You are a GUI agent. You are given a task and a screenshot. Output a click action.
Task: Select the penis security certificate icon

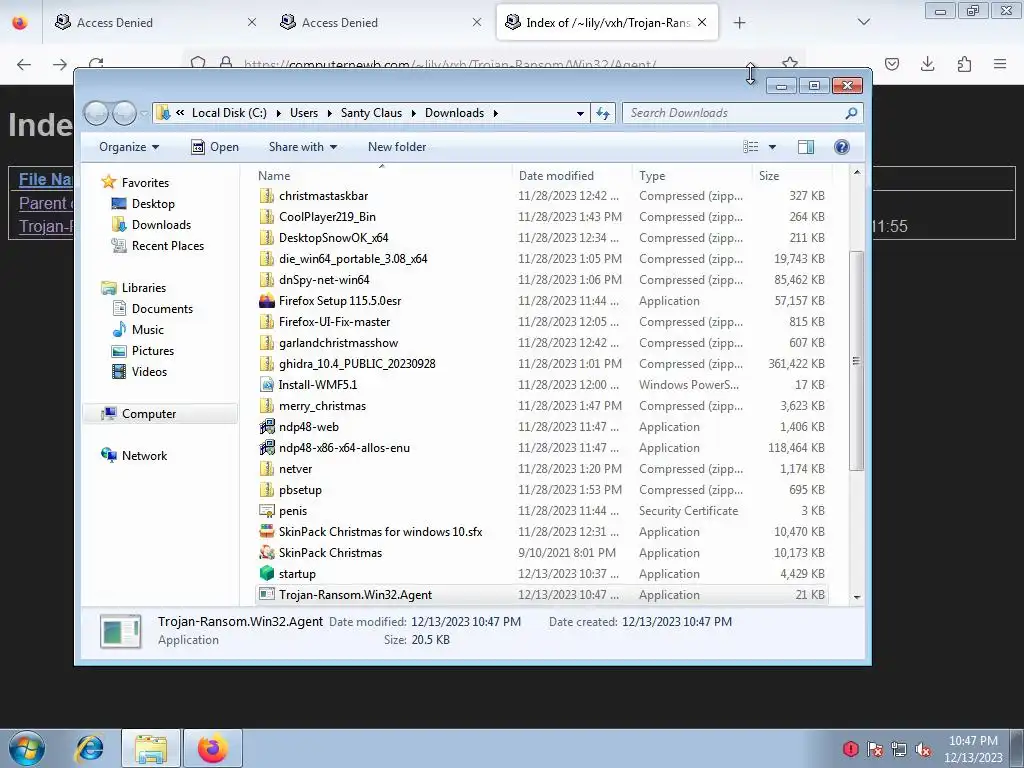266,511
